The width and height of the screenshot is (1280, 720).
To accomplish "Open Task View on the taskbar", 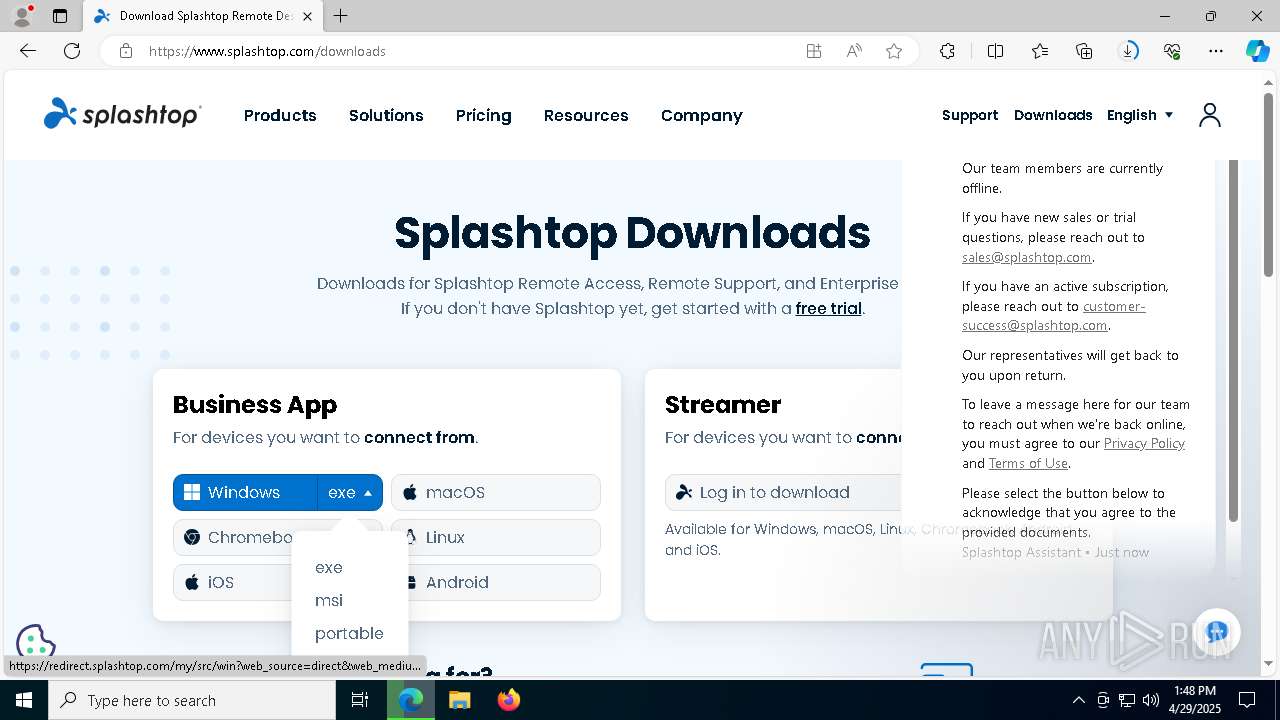I will pos(360,700).
